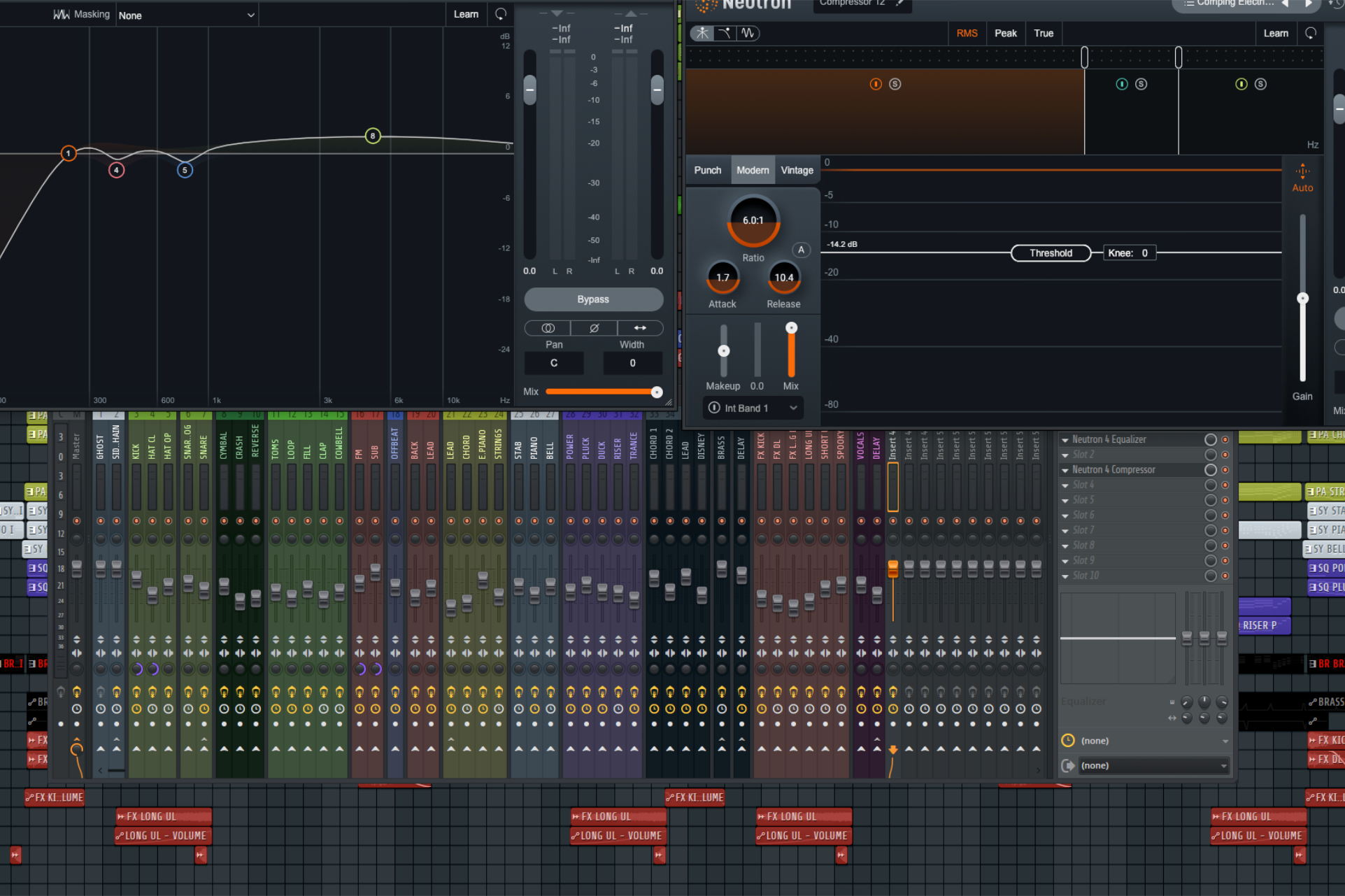Open the Int Band 1 sidechain dropdown
Screen dimensions: 1345x896
753,408
